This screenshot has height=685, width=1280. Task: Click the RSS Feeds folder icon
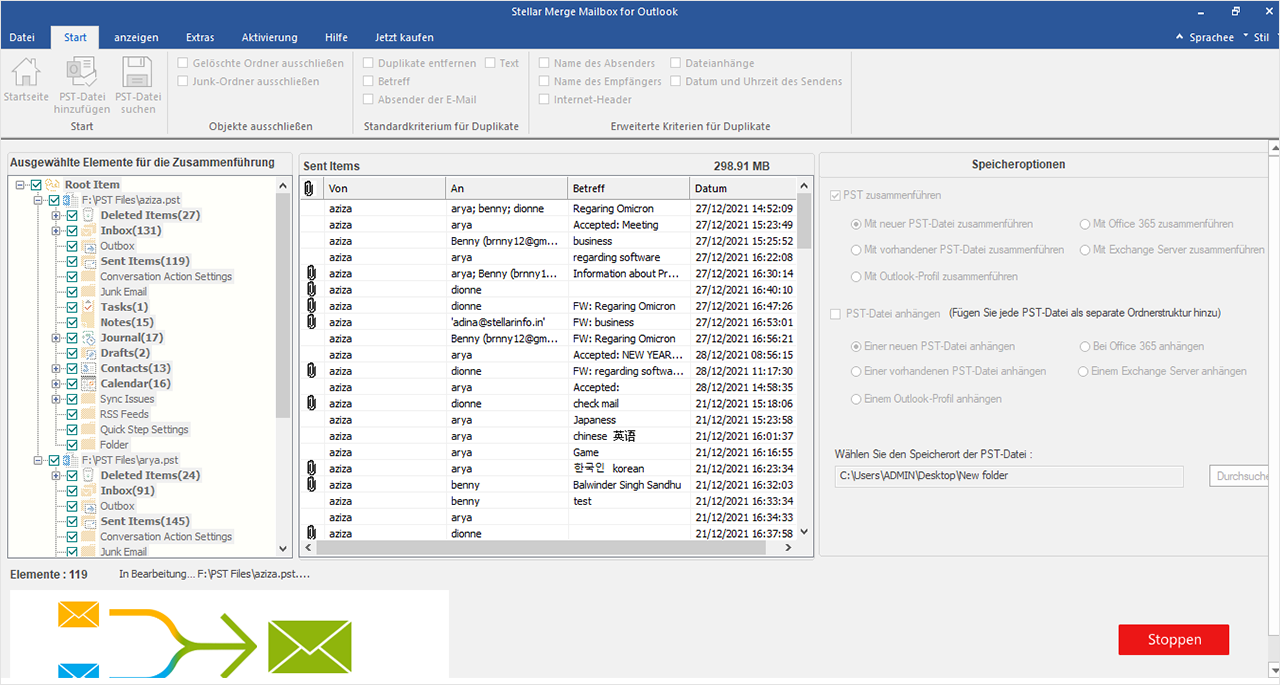pyautogui.click(x=88, y=414)
